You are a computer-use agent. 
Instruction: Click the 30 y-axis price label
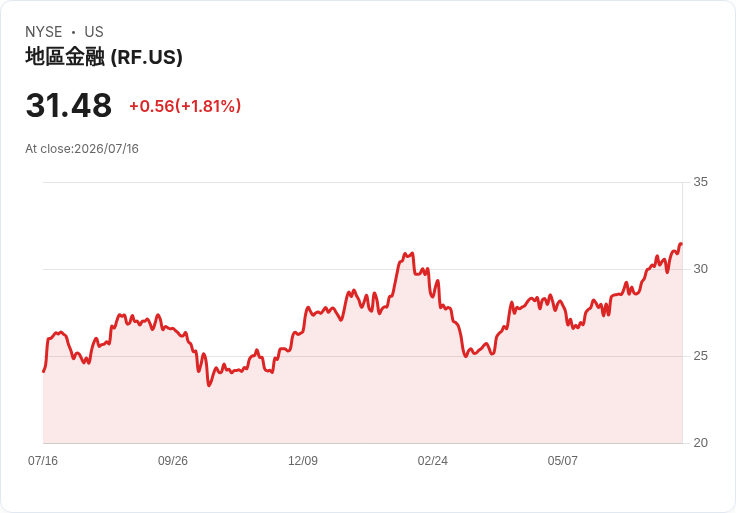(x=700, y=269)
